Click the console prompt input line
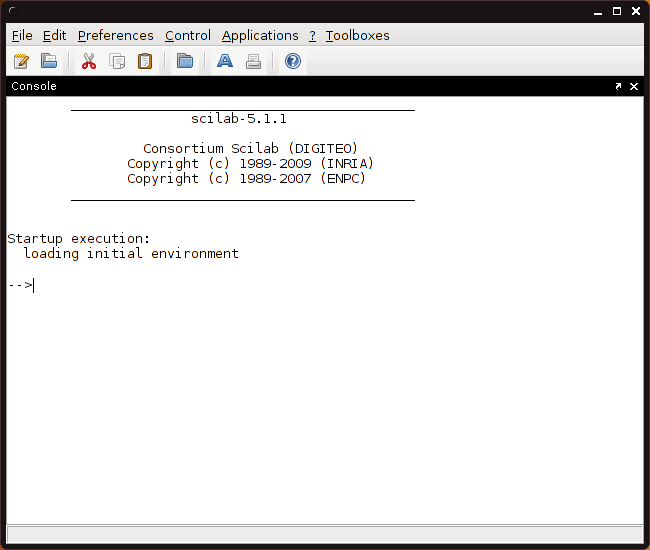 coord(325,285)
